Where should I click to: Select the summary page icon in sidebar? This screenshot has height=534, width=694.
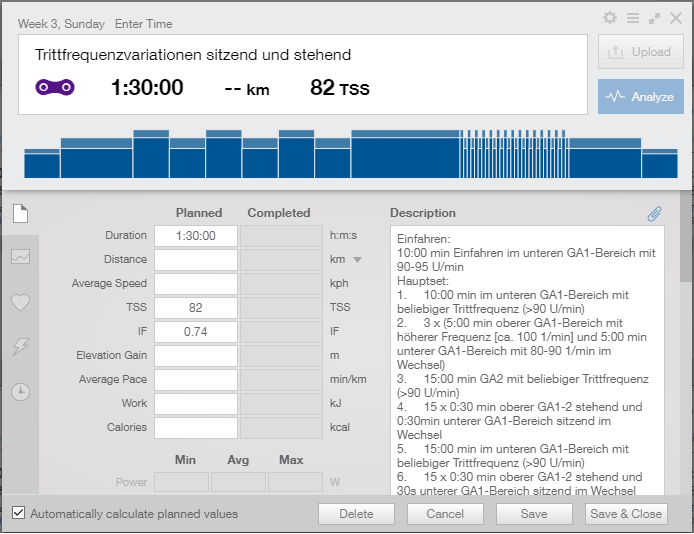[x=20, y=214]
